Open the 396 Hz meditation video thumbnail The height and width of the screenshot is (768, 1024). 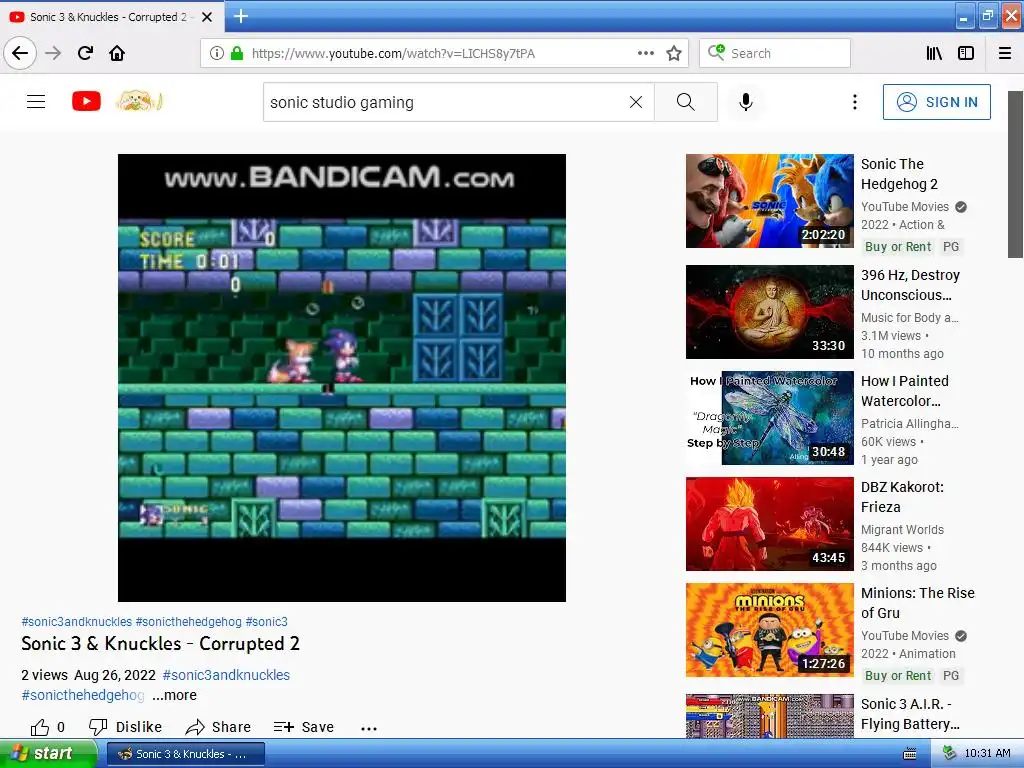click(769, 312)
